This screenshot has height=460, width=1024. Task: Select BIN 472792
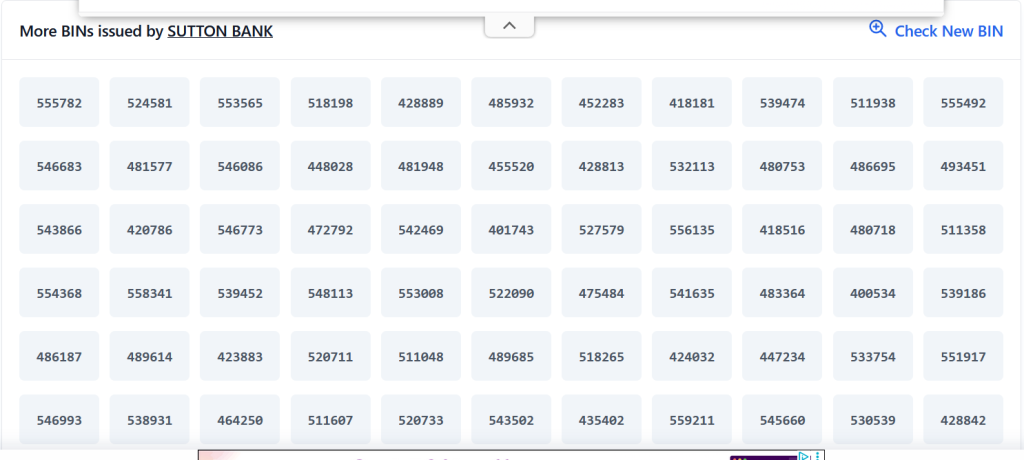(x=330, y=229)
